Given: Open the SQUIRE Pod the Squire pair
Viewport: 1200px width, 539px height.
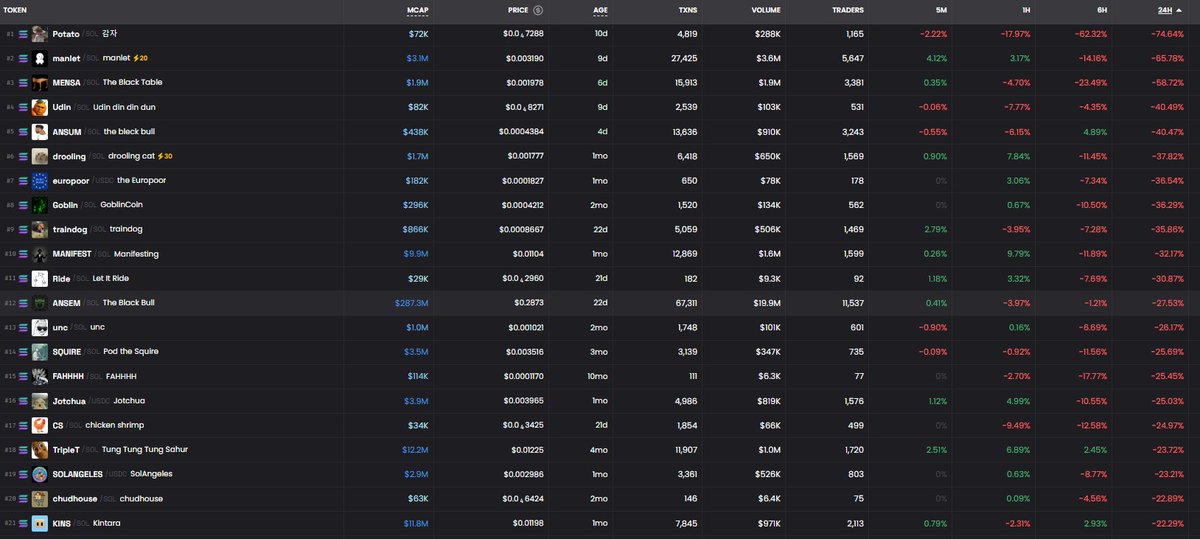Looking at the screenshot, I should click(x=600, y=352).
